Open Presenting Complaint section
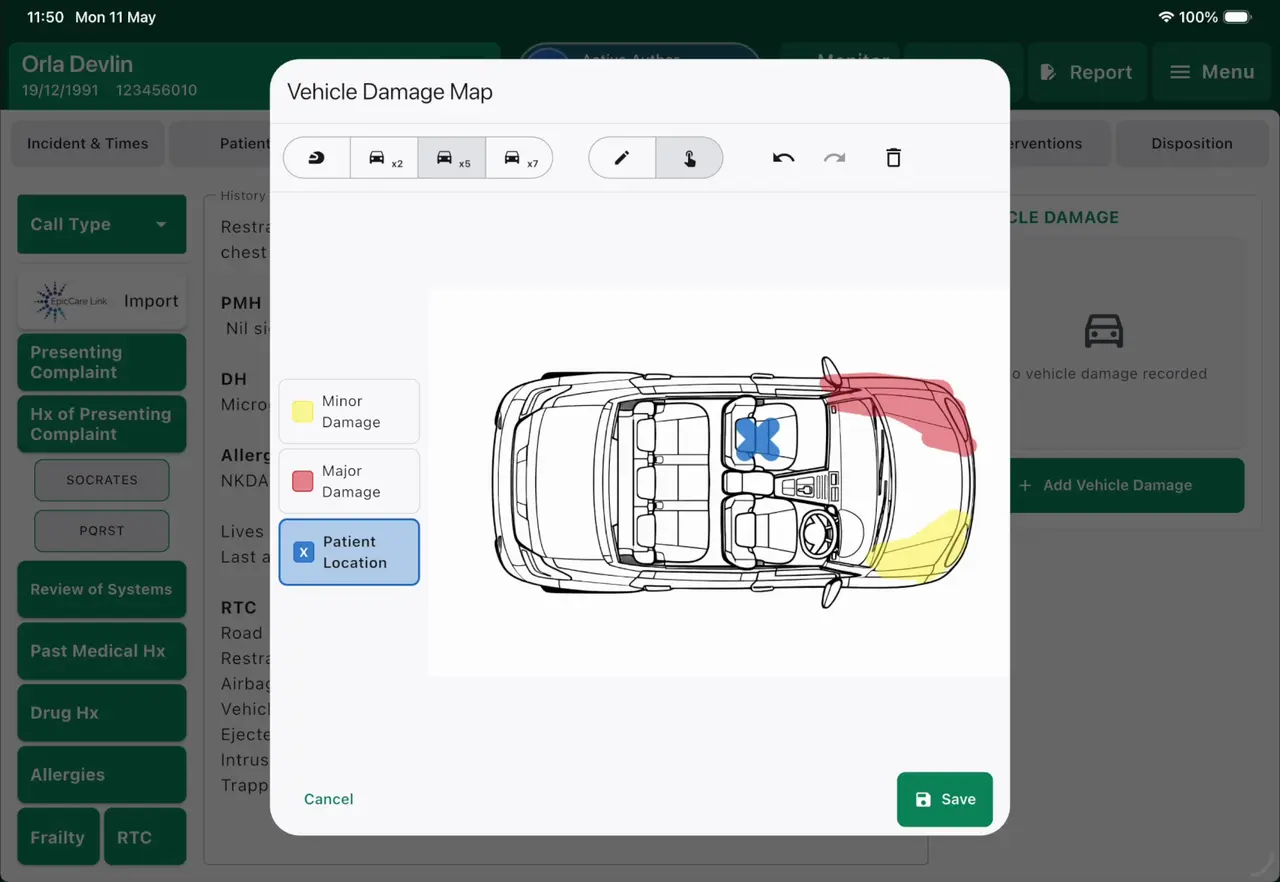The image size is (1280, 882). click(102, 362)
